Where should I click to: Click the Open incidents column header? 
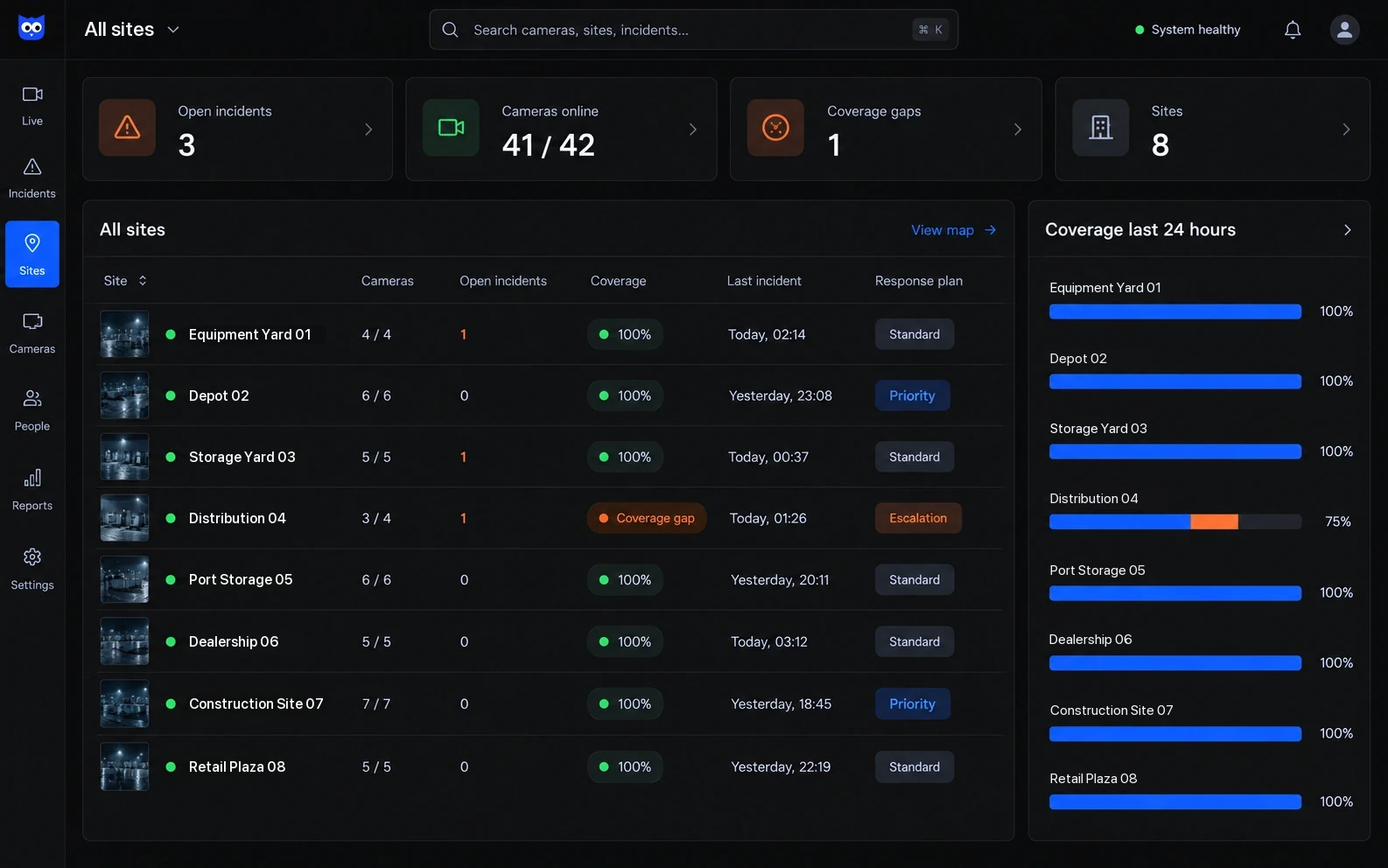503,281
